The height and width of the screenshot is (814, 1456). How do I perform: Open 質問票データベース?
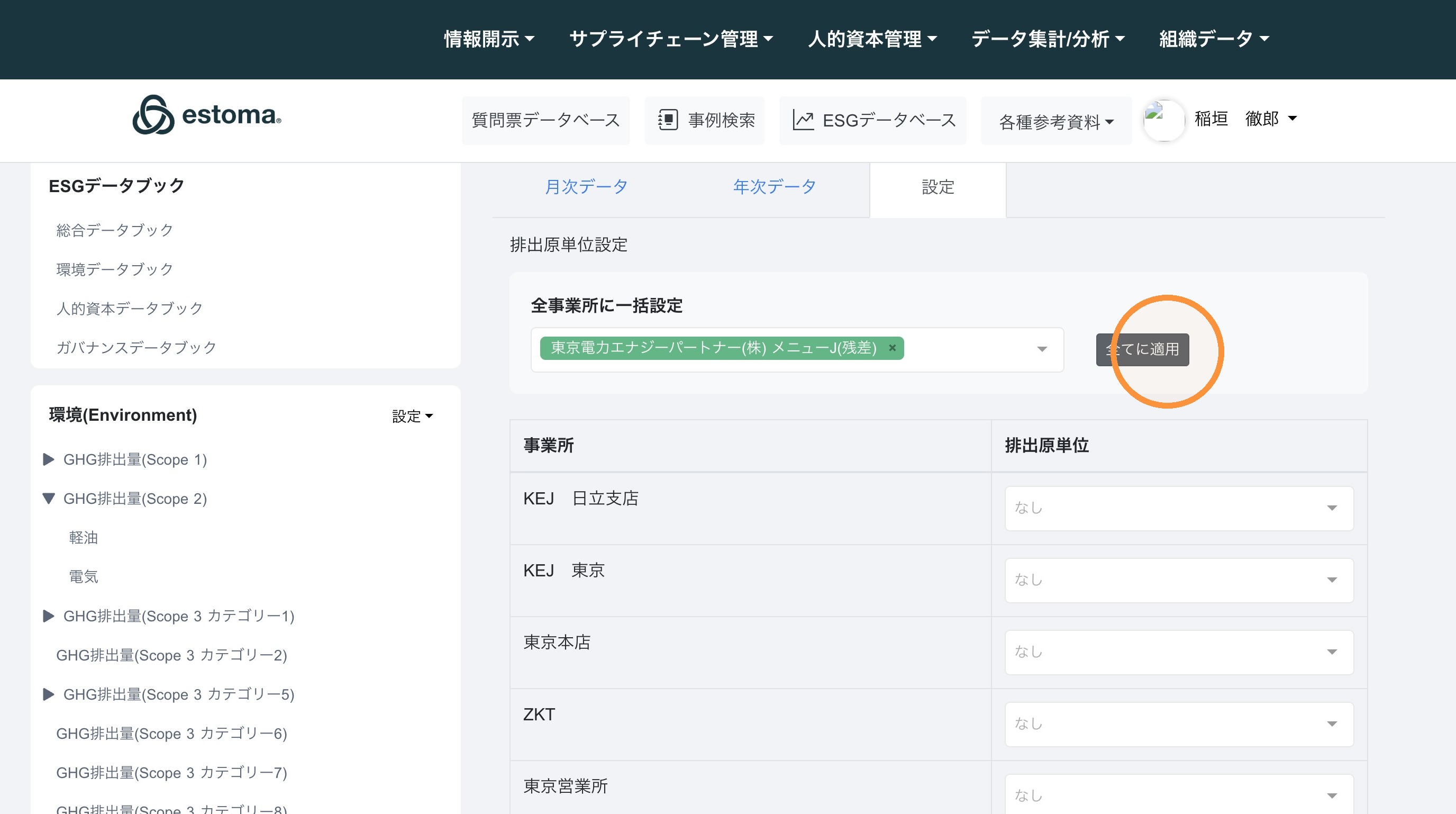pyautogui.click(x=545, y=120)
